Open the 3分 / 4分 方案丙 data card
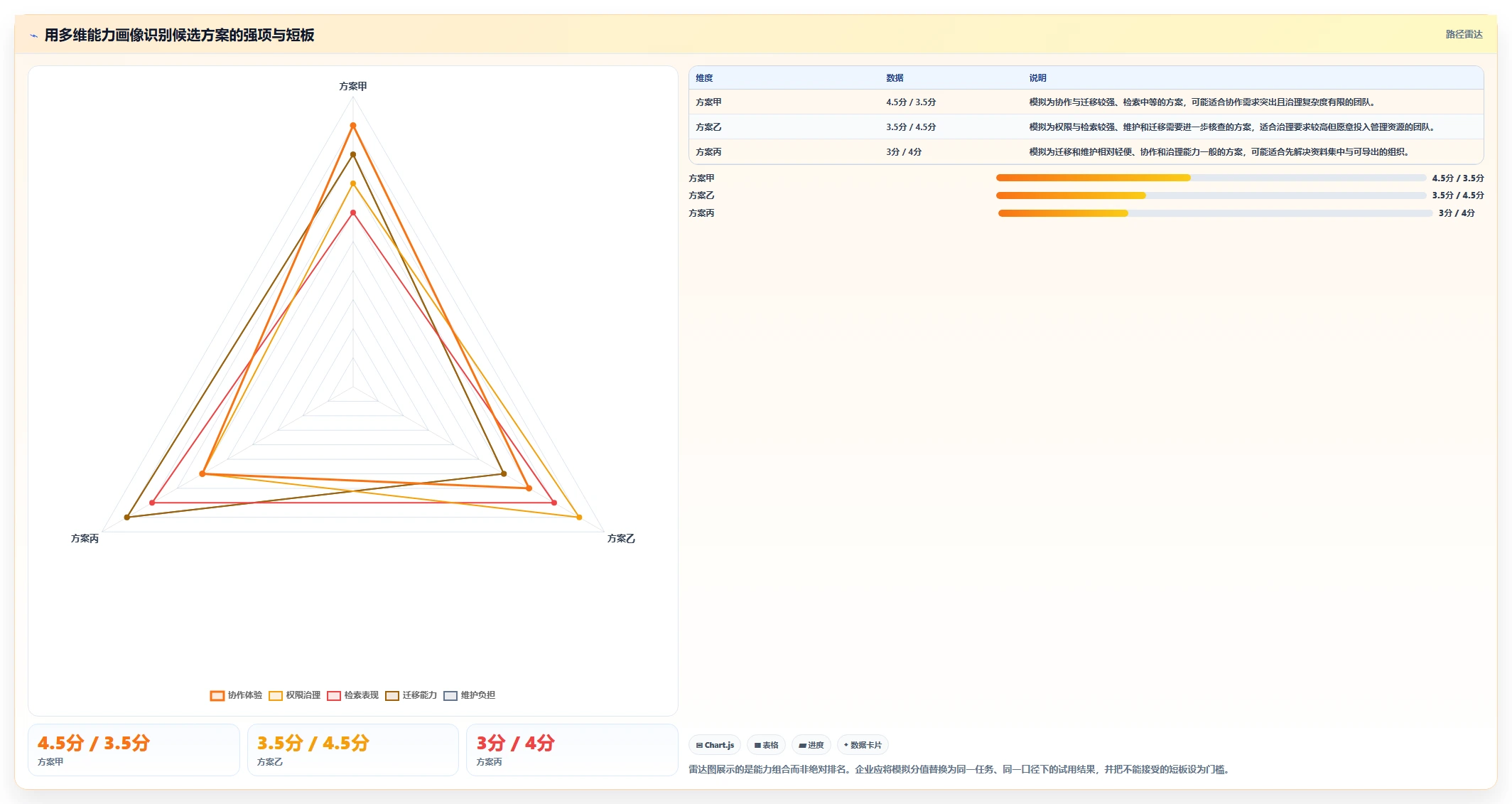 (x=572, y=750)
